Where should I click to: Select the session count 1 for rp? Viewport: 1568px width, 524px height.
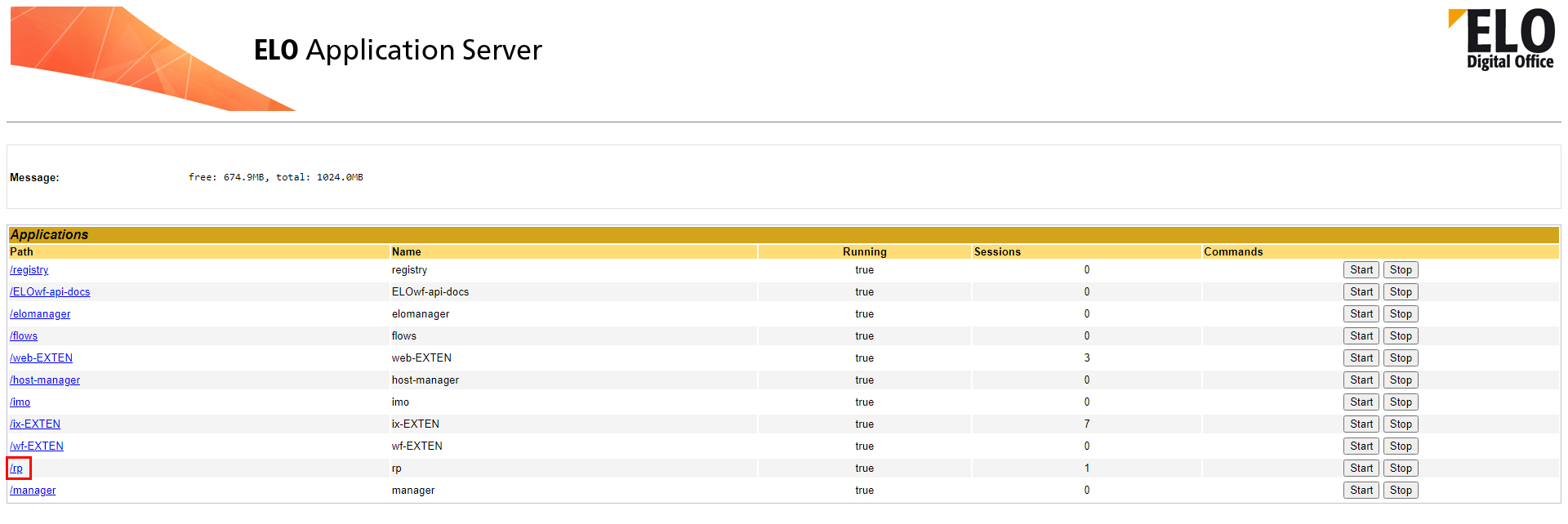[1087, 468]
